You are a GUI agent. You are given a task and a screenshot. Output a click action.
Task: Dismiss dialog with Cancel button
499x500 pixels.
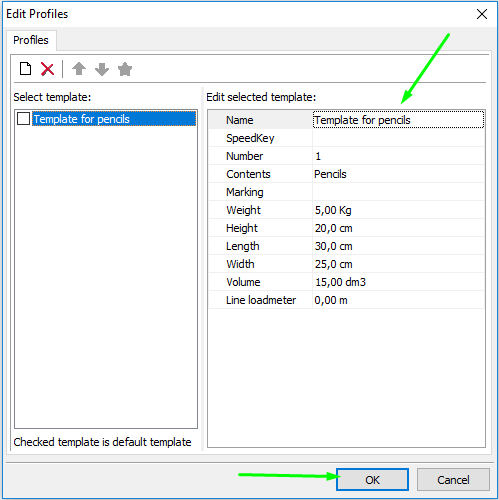pyautogui.click(x=453, y=480)
